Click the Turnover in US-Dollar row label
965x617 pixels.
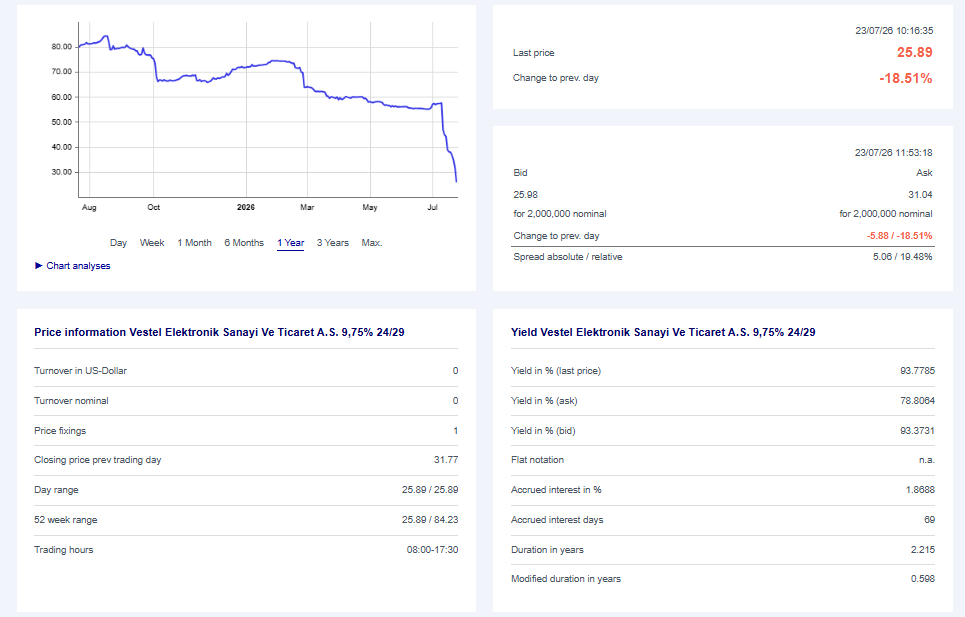[x=81, y=371]
